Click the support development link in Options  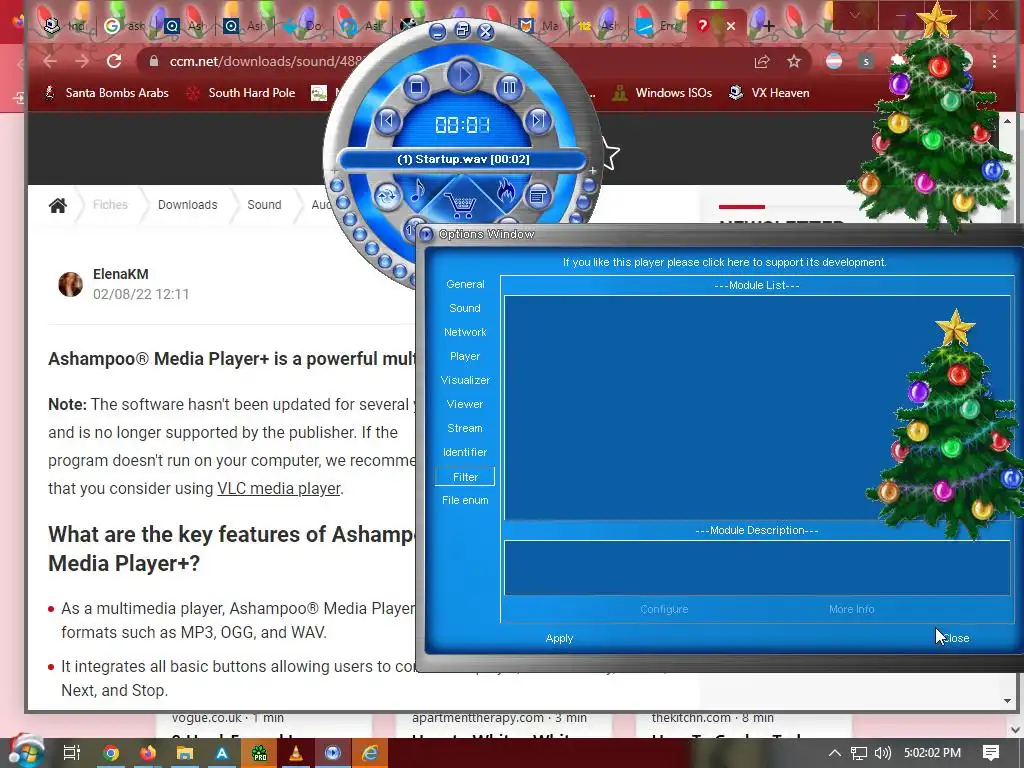click(x=725, y=262)
